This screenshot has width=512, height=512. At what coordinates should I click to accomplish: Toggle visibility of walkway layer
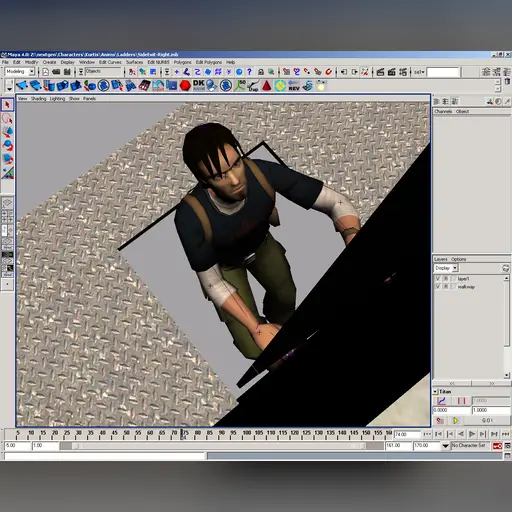438,287
